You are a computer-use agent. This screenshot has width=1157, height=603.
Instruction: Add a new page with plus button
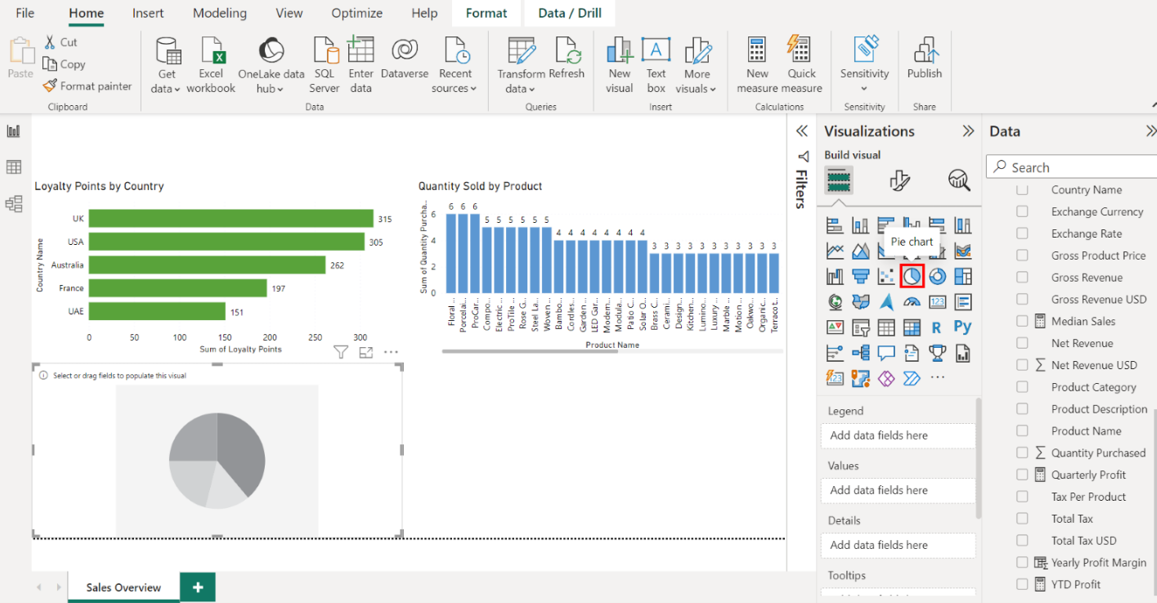(198, 587)
